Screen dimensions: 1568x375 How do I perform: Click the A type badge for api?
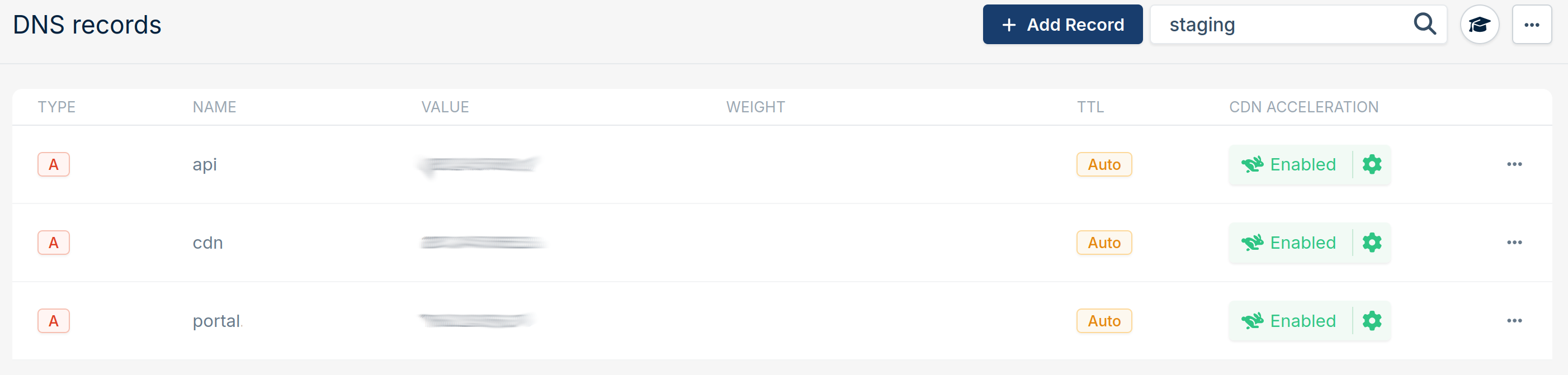54,164
